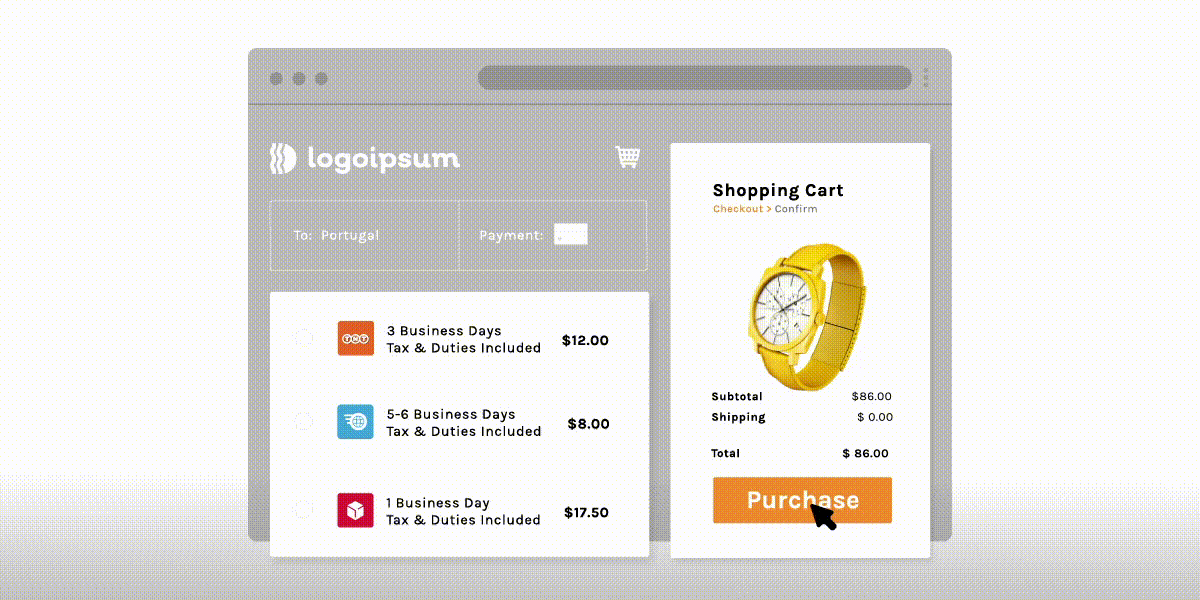Click the red package carrier icon
The width and height of the screenshot is (1200, 600).
(x=355, y=511)
